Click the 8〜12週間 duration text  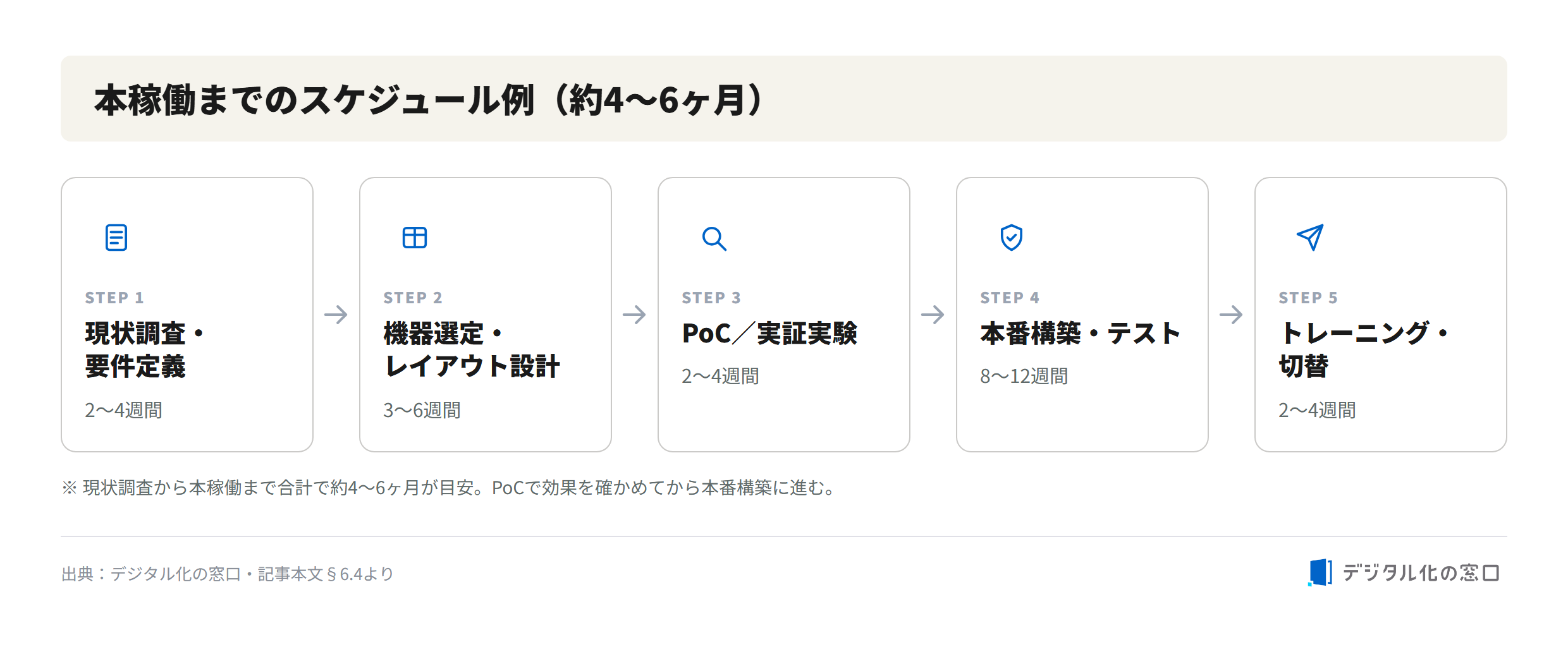click(1024, 377)
